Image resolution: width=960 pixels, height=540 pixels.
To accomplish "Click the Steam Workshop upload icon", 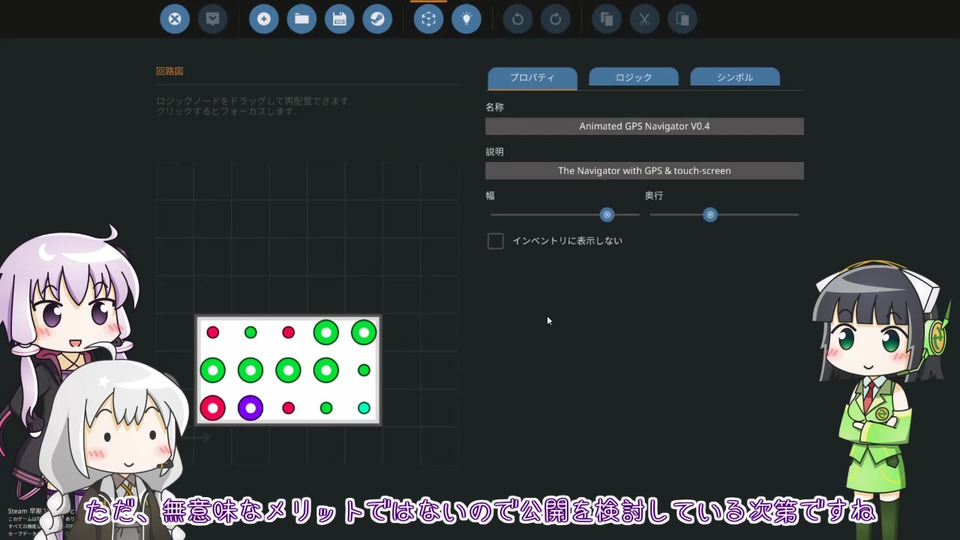I will (x=378, y=19).
